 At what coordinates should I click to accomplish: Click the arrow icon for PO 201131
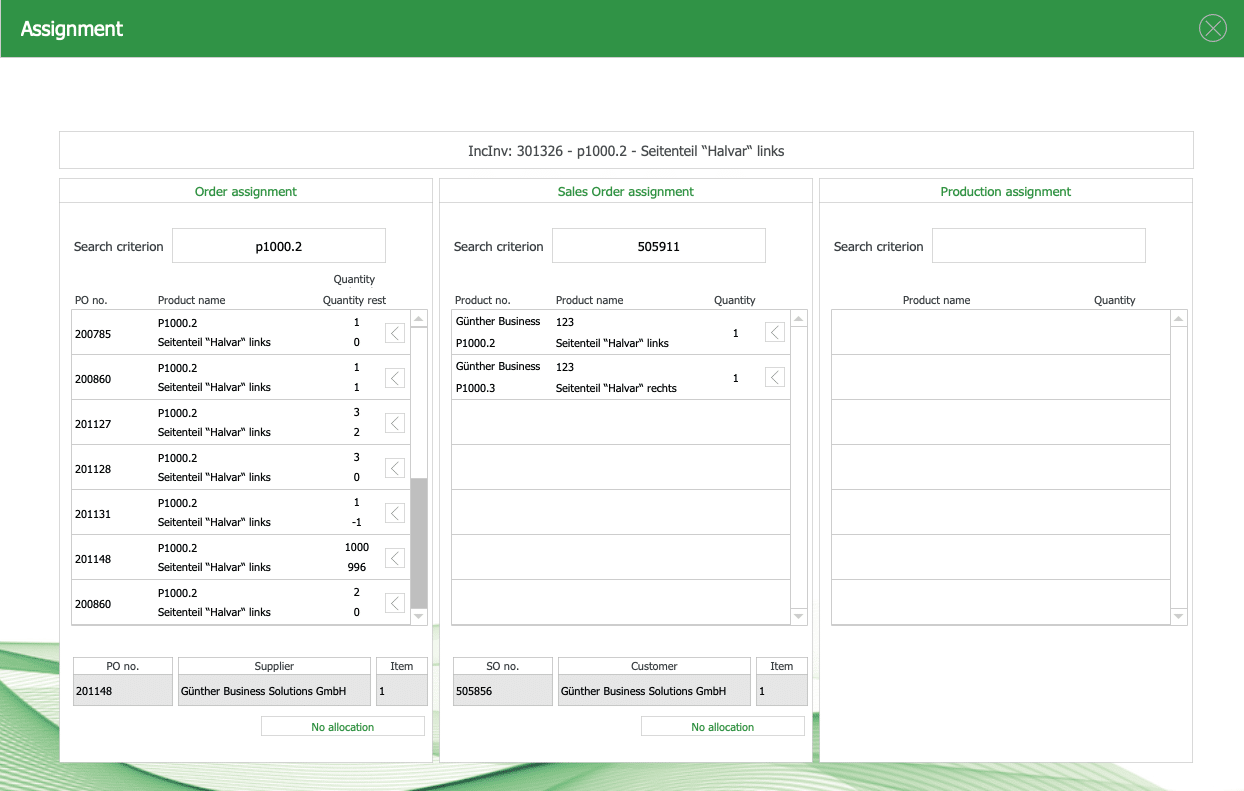point(395,513)
